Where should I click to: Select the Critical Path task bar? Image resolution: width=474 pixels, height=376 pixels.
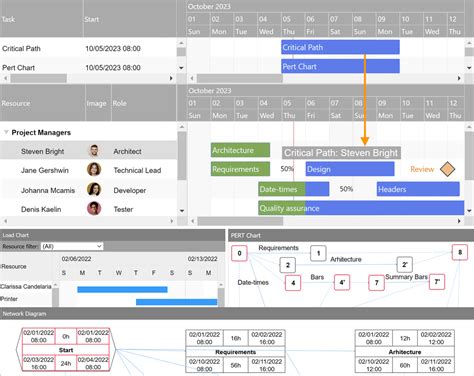[340, 47]
